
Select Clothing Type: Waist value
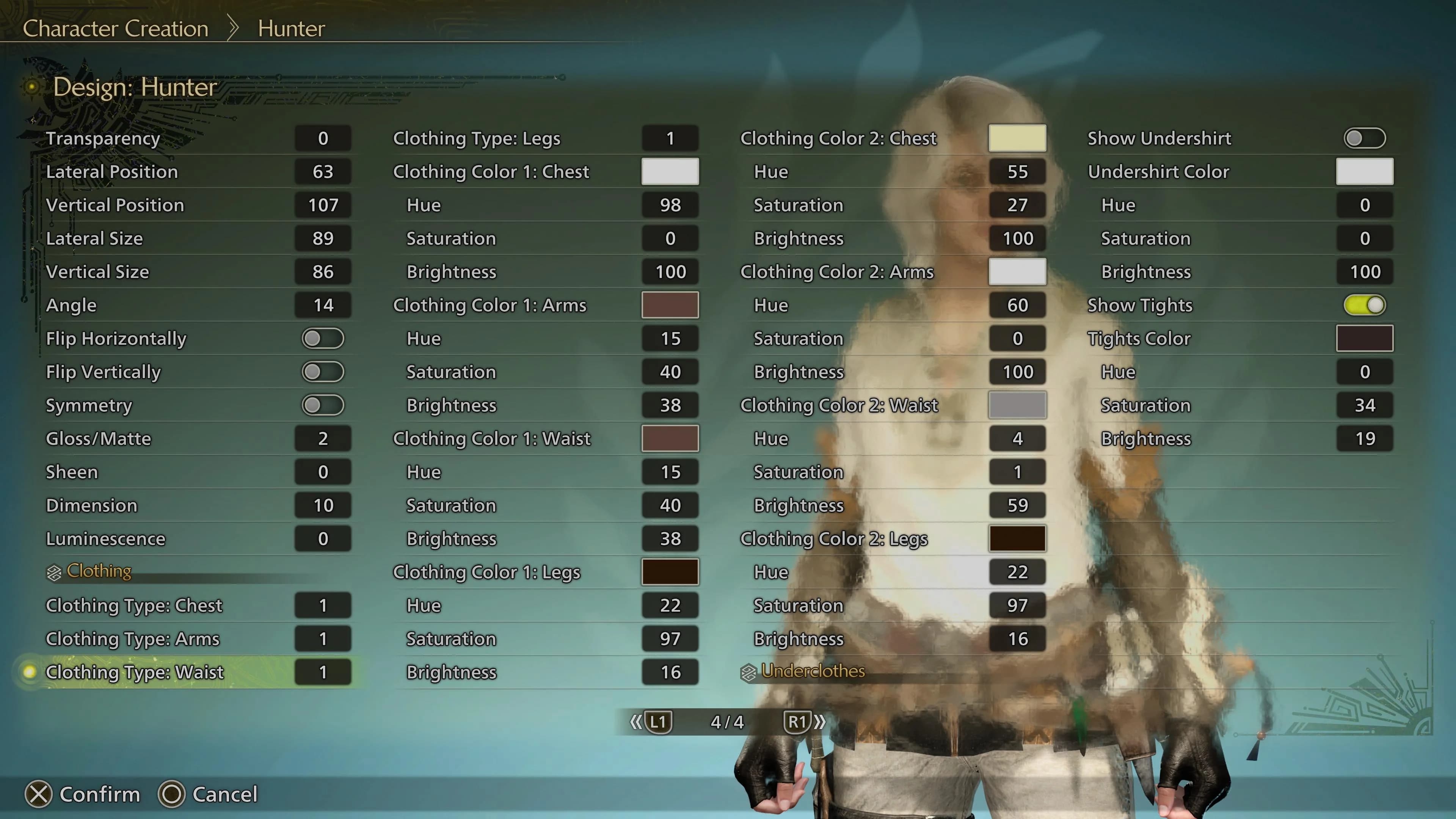[323, 672]
